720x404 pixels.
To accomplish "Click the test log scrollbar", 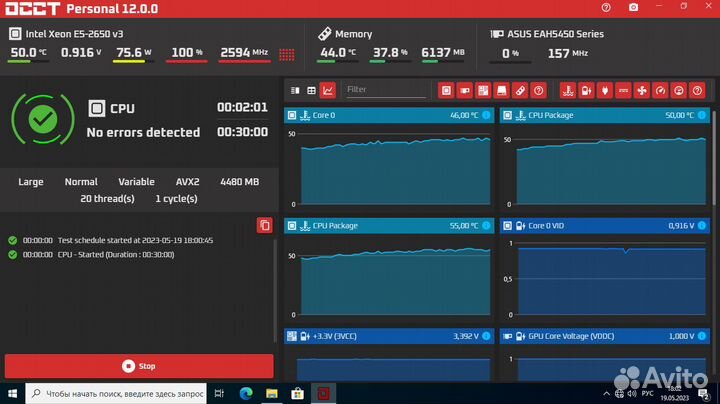I will pos(275,291).
